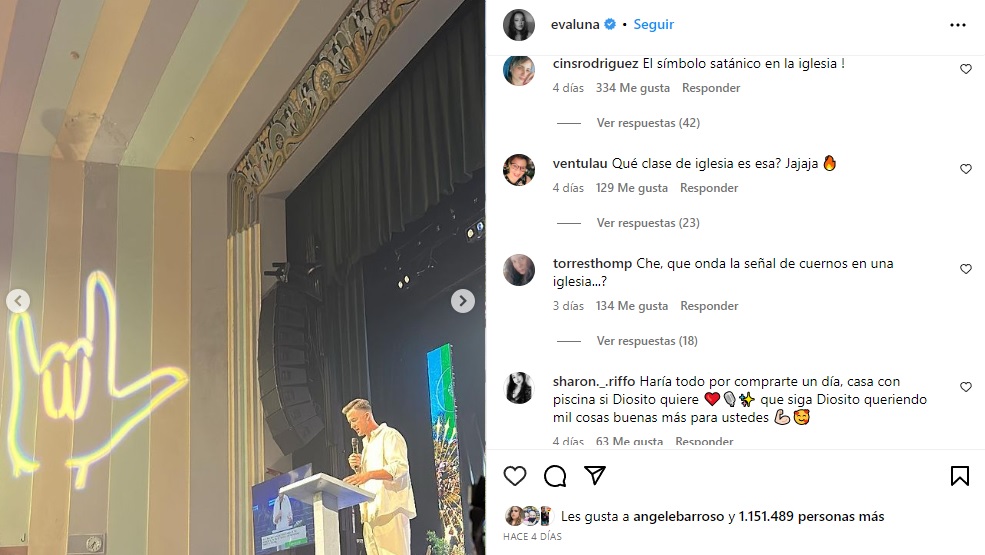Open the comment bubble icon

point(555,476)
